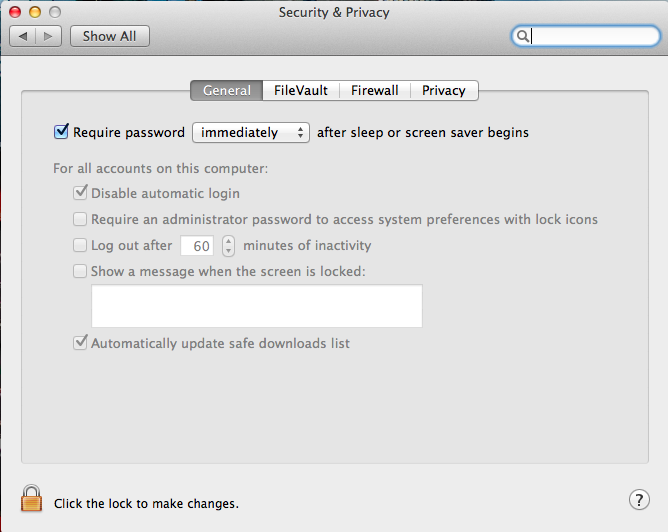Click the magnifying glass search icon
The image size is (668, 532).
tap(522, 37)
